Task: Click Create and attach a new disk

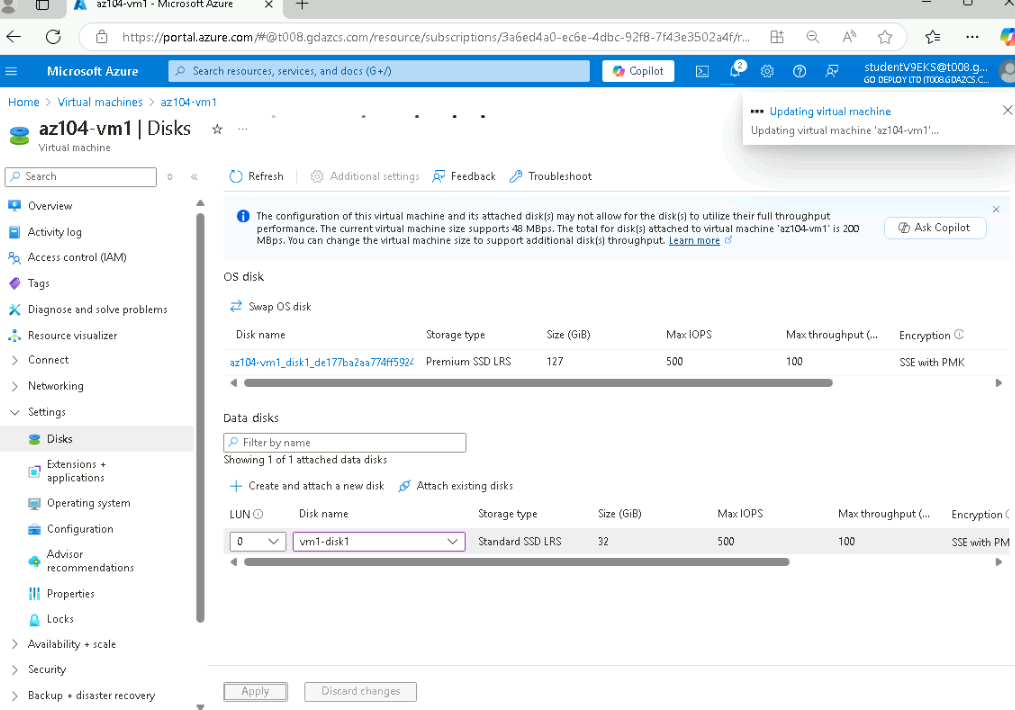Action: [x=307, y=486]
